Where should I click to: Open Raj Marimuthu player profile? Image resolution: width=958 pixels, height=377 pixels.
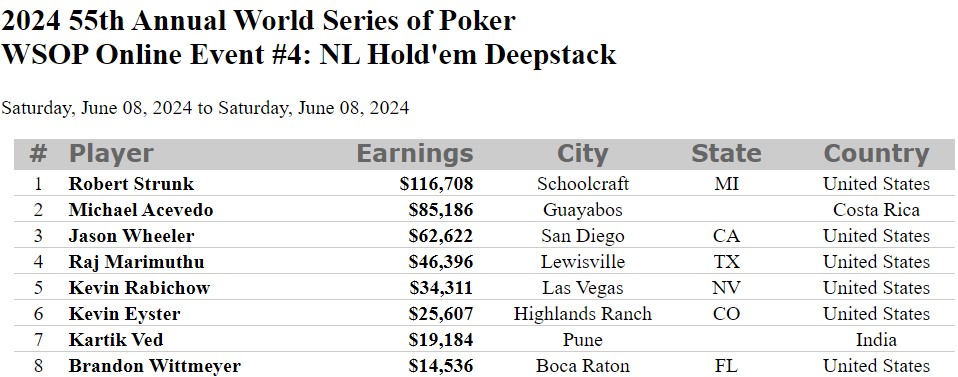136,262
